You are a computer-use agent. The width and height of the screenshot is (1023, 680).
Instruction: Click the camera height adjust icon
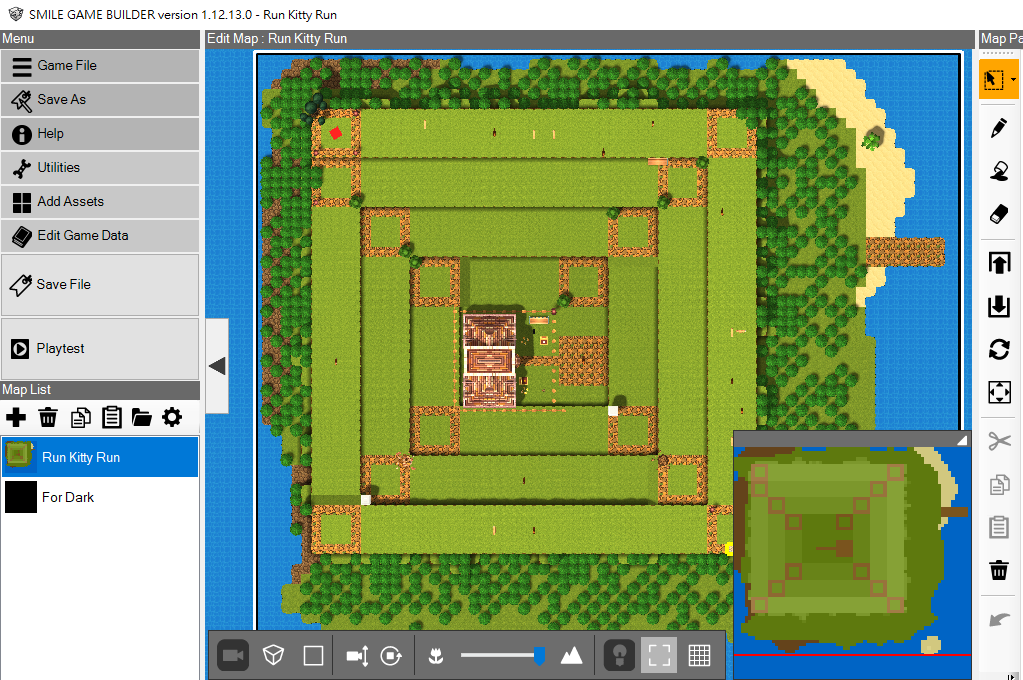click(358, 655)
